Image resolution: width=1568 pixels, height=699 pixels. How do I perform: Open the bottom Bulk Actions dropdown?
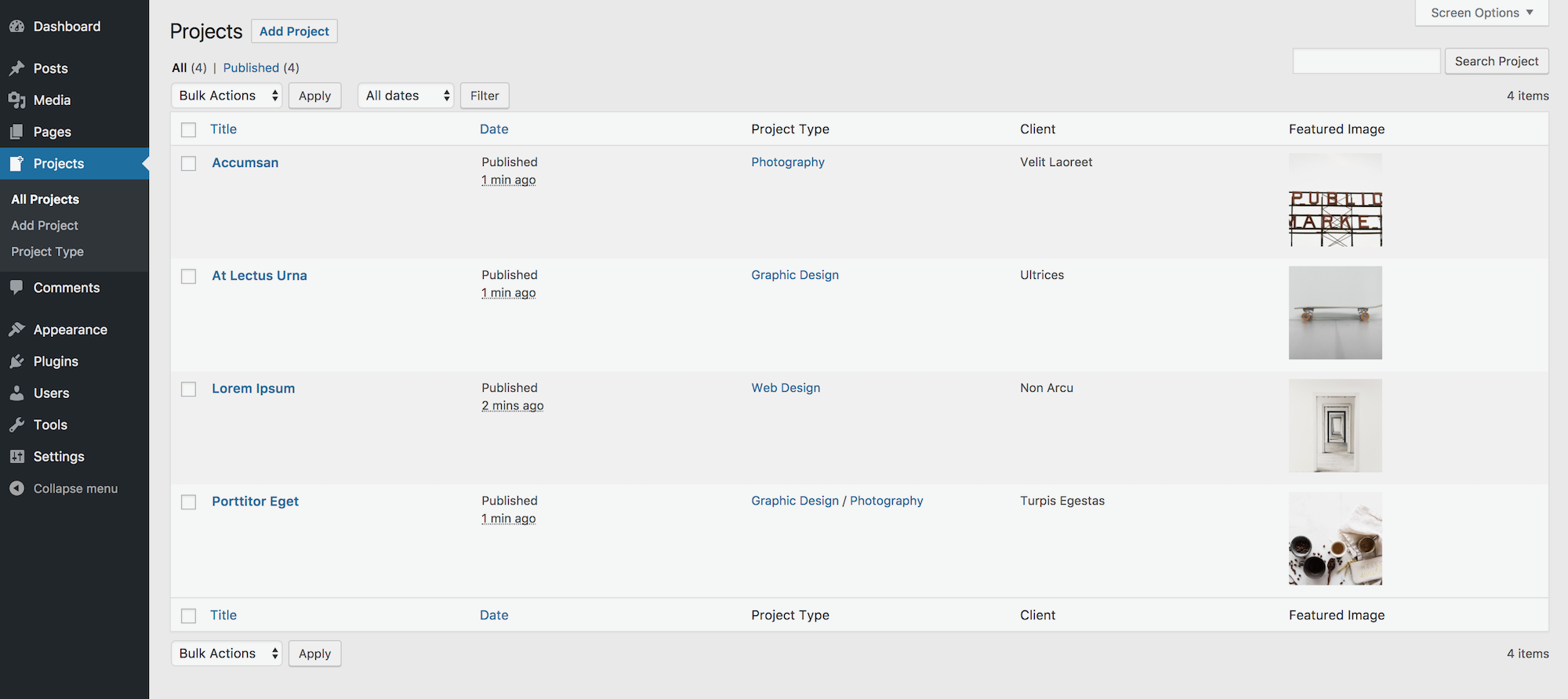tap(227, 654)
